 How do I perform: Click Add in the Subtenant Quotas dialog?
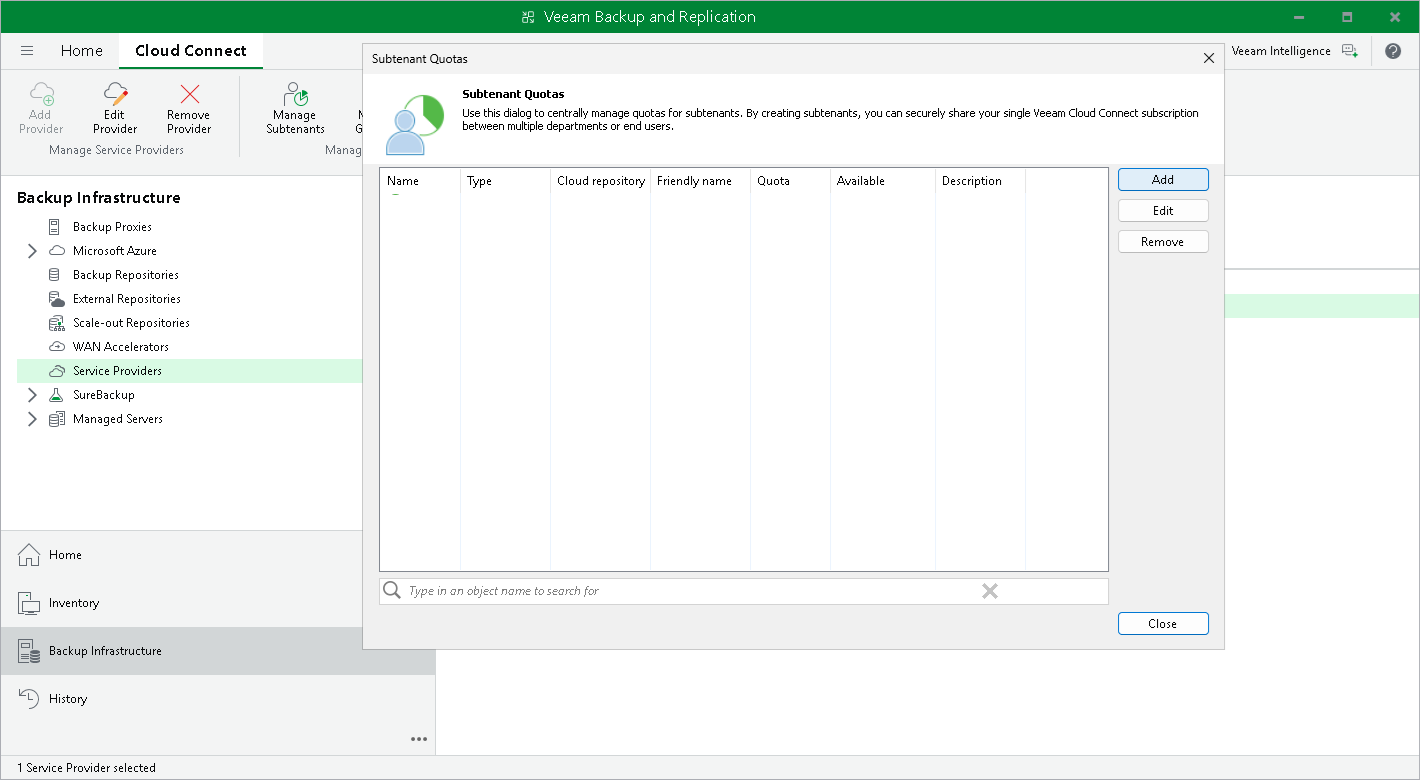coord(1163,180)
